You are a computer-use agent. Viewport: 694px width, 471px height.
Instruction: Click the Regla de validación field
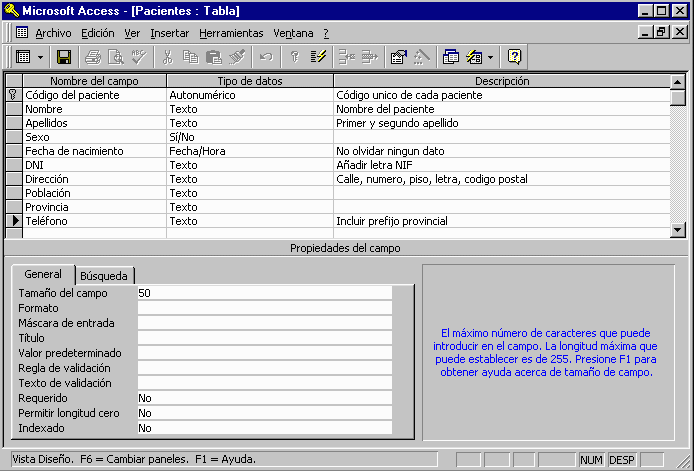(265, 368)
